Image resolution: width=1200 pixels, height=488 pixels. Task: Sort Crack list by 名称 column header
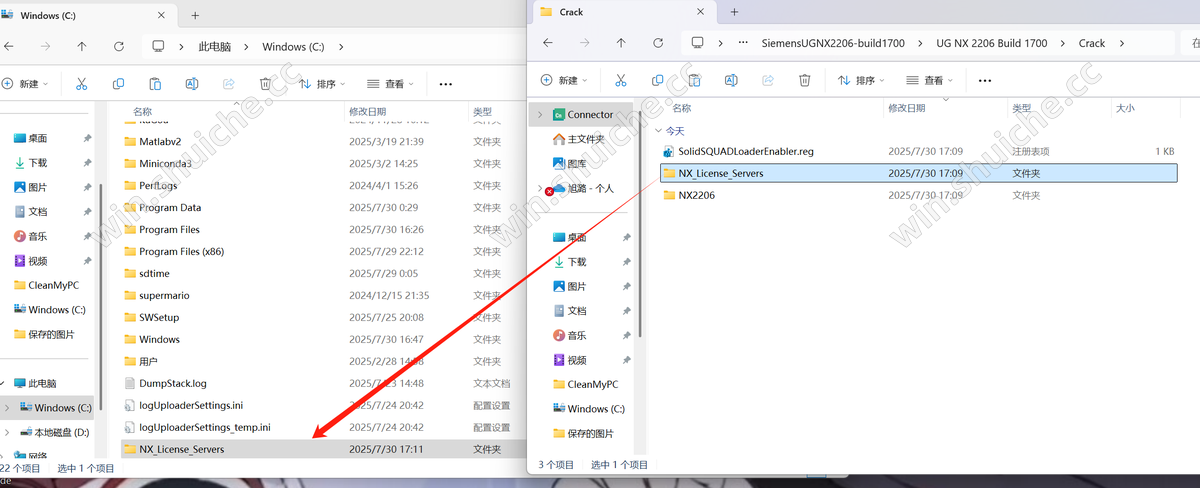click(x=682, y=108)
